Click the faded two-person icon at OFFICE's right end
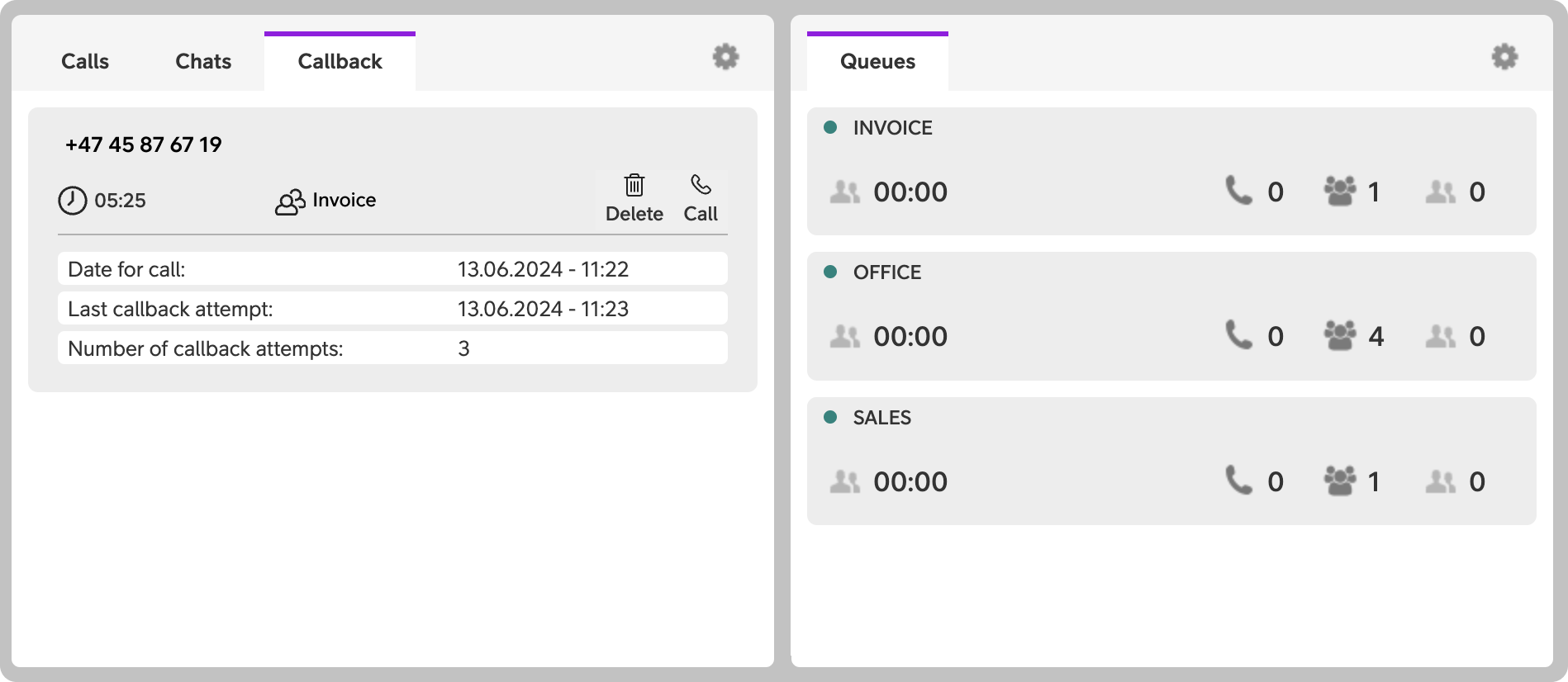 tap(1440, 337)
